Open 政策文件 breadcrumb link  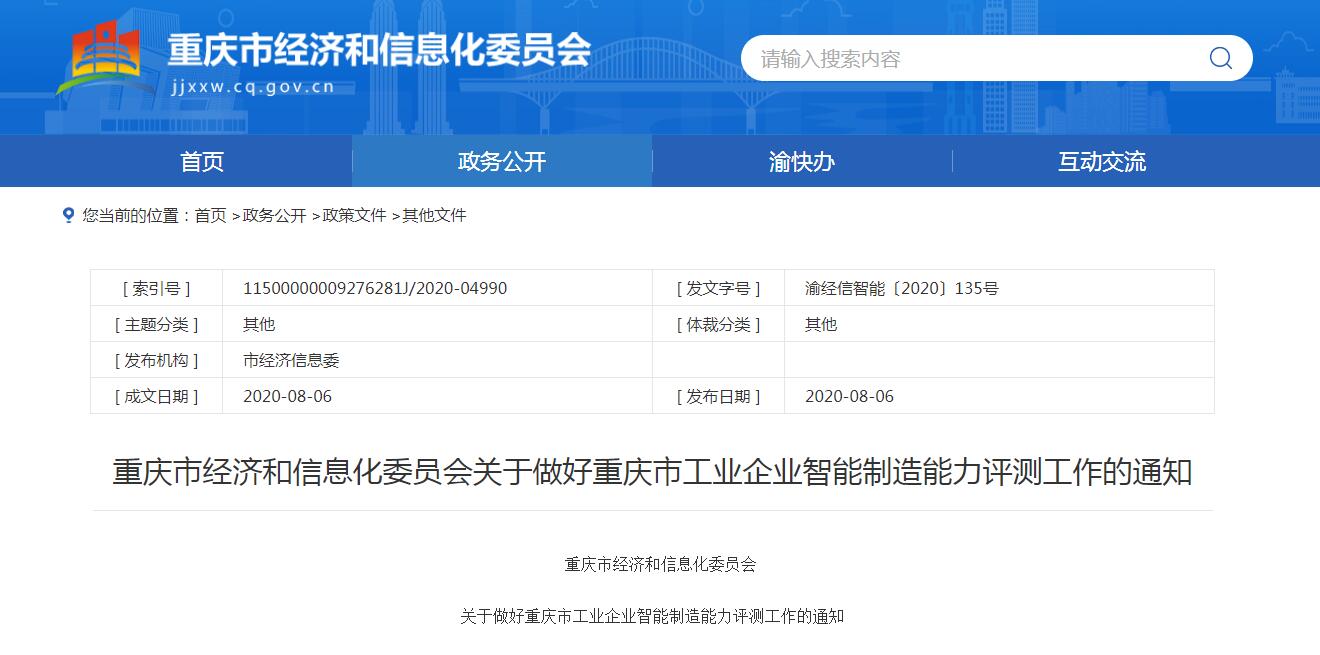tap(354, 216)
